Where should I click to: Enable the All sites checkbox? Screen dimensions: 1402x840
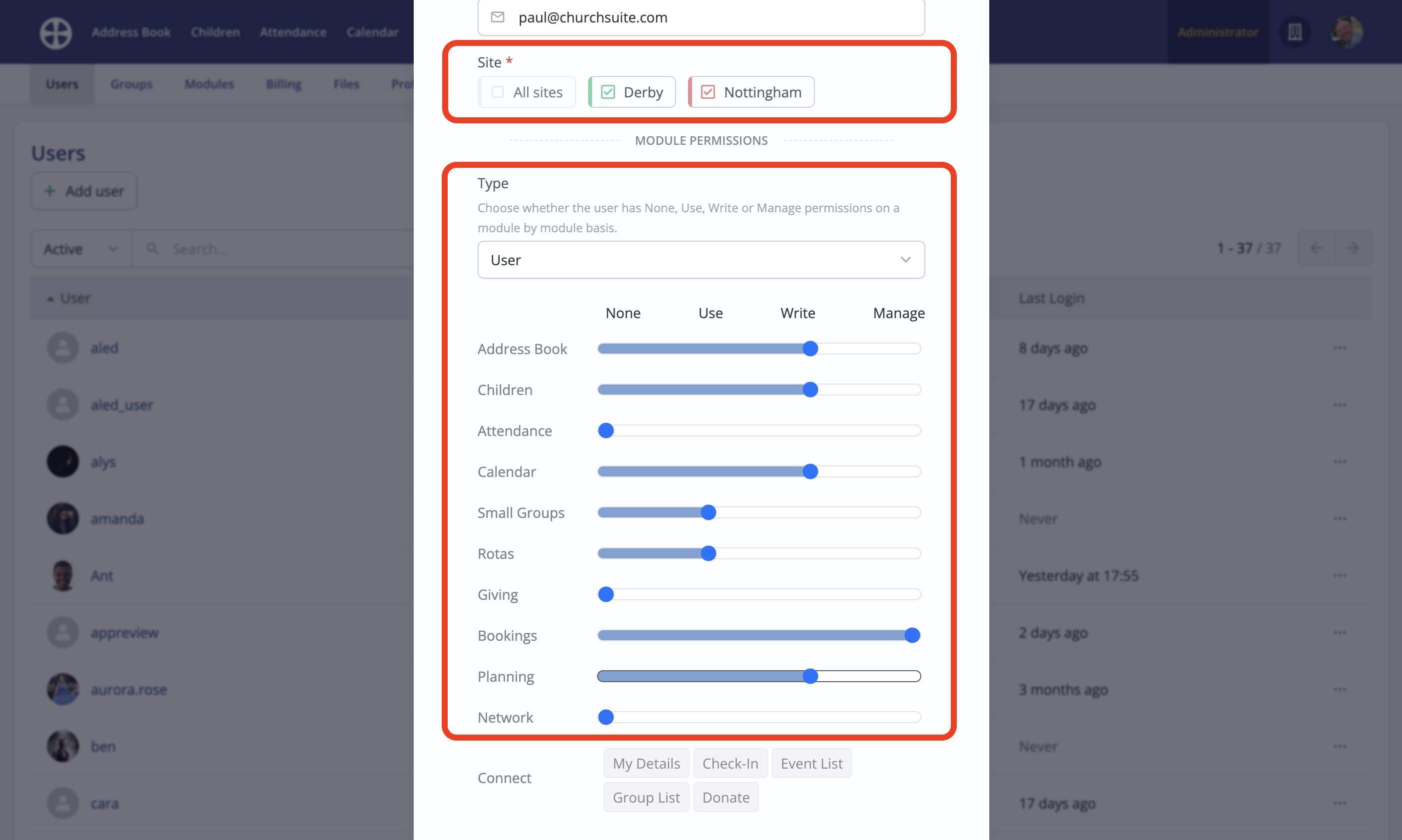pyautogui.click(x=497, y=92)
